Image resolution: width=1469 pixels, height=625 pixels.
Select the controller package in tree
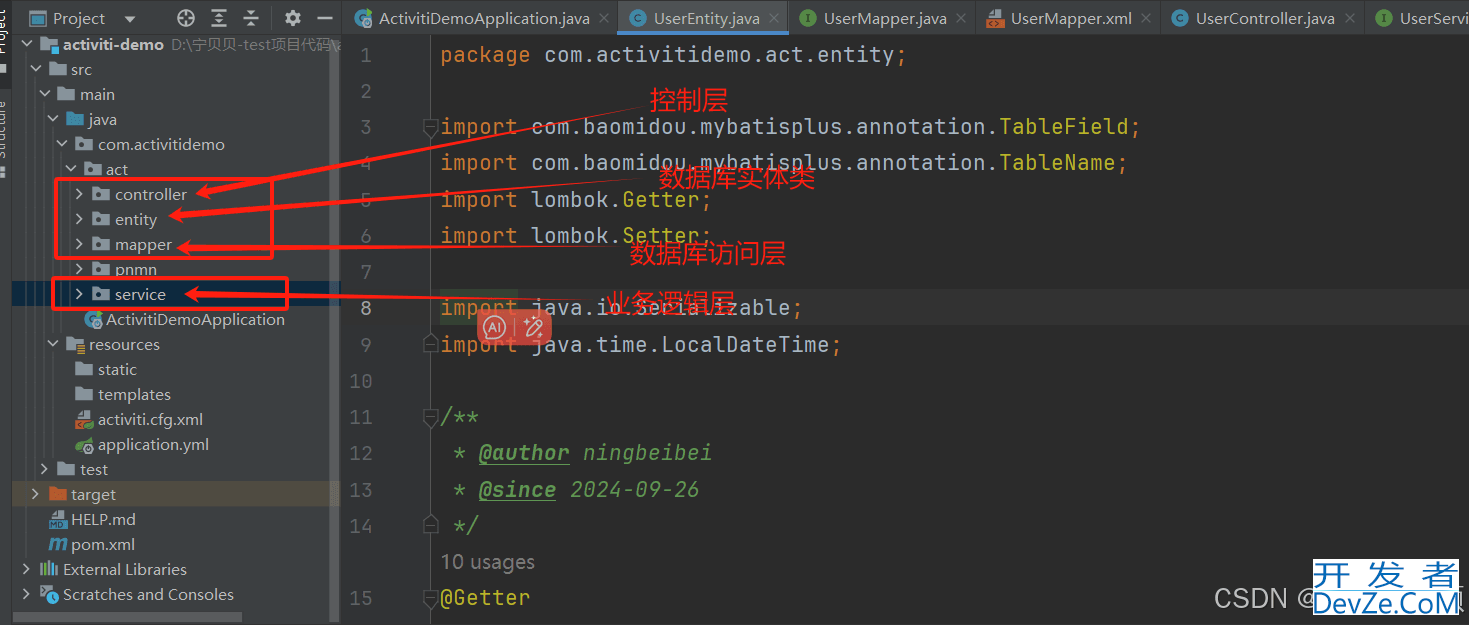tap(151, 194)
